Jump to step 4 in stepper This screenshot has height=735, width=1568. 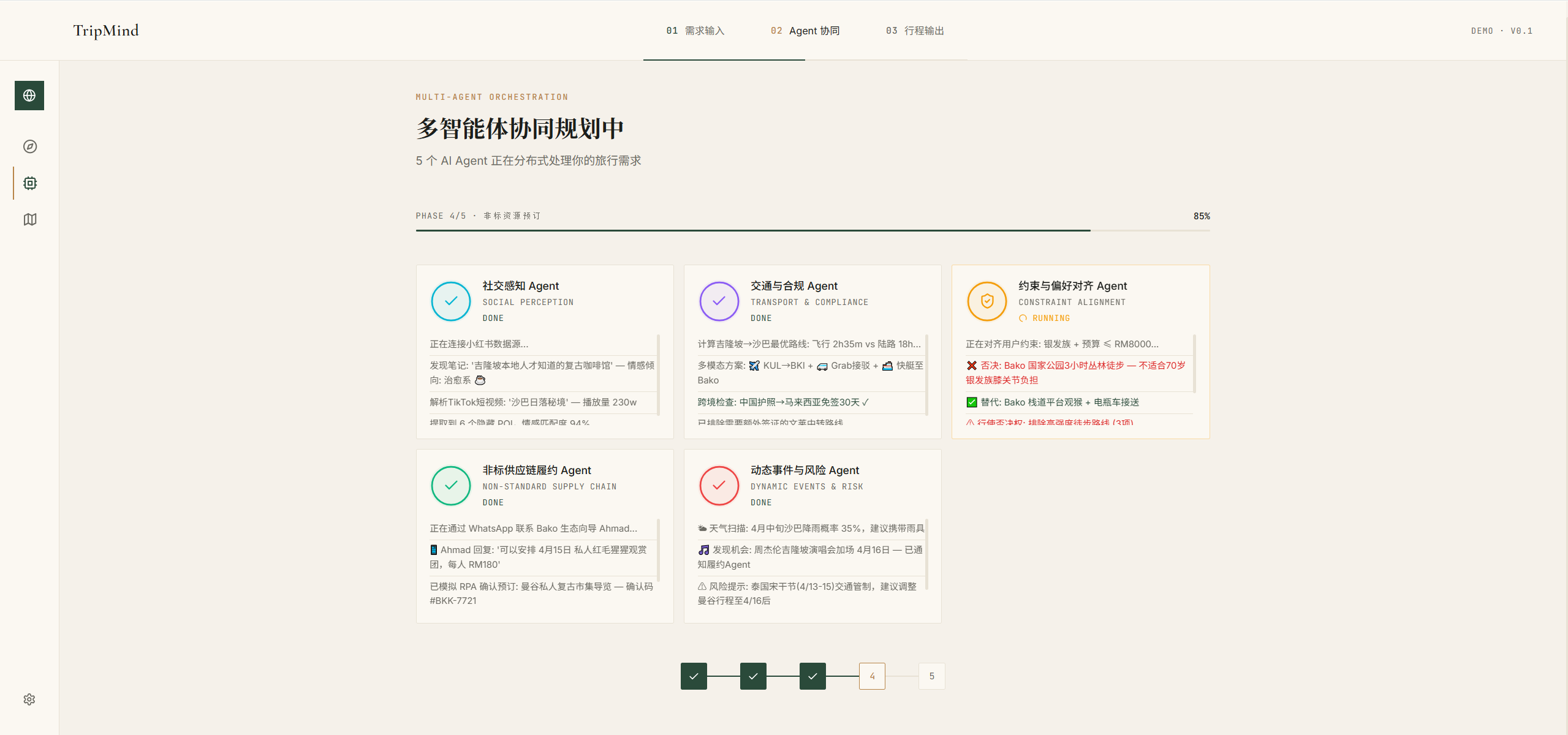(872, 676)
